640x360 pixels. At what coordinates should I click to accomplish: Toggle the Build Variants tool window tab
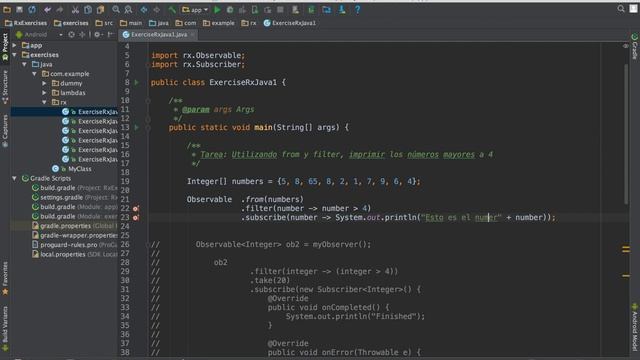click(x=5, y=329)
